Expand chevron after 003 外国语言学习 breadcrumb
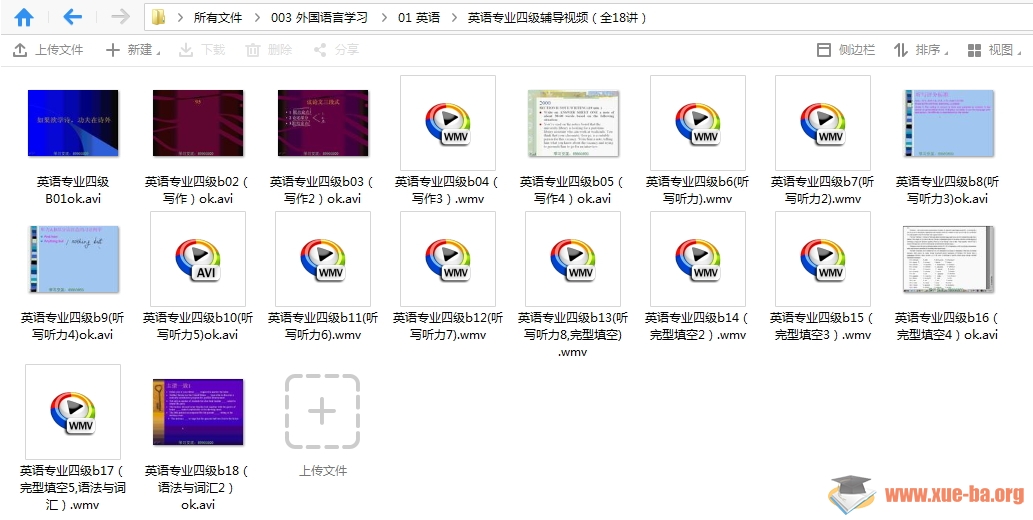The height and width of the screenshot is (520, 1033). 383,18
